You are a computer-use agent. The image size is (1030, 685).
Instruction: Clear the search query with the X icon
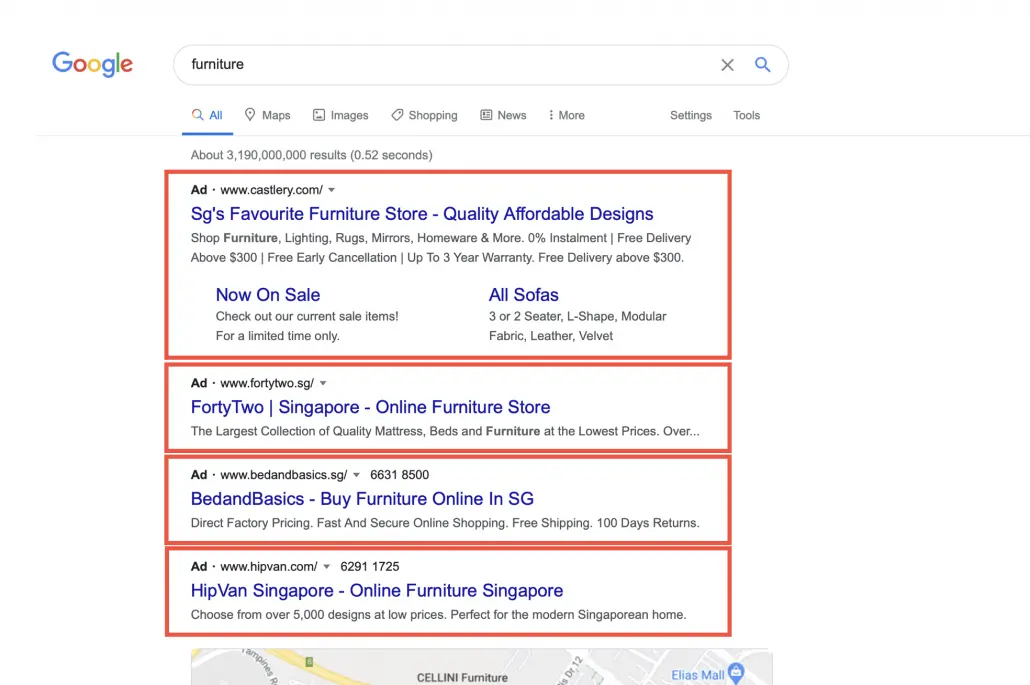point(727,64)
